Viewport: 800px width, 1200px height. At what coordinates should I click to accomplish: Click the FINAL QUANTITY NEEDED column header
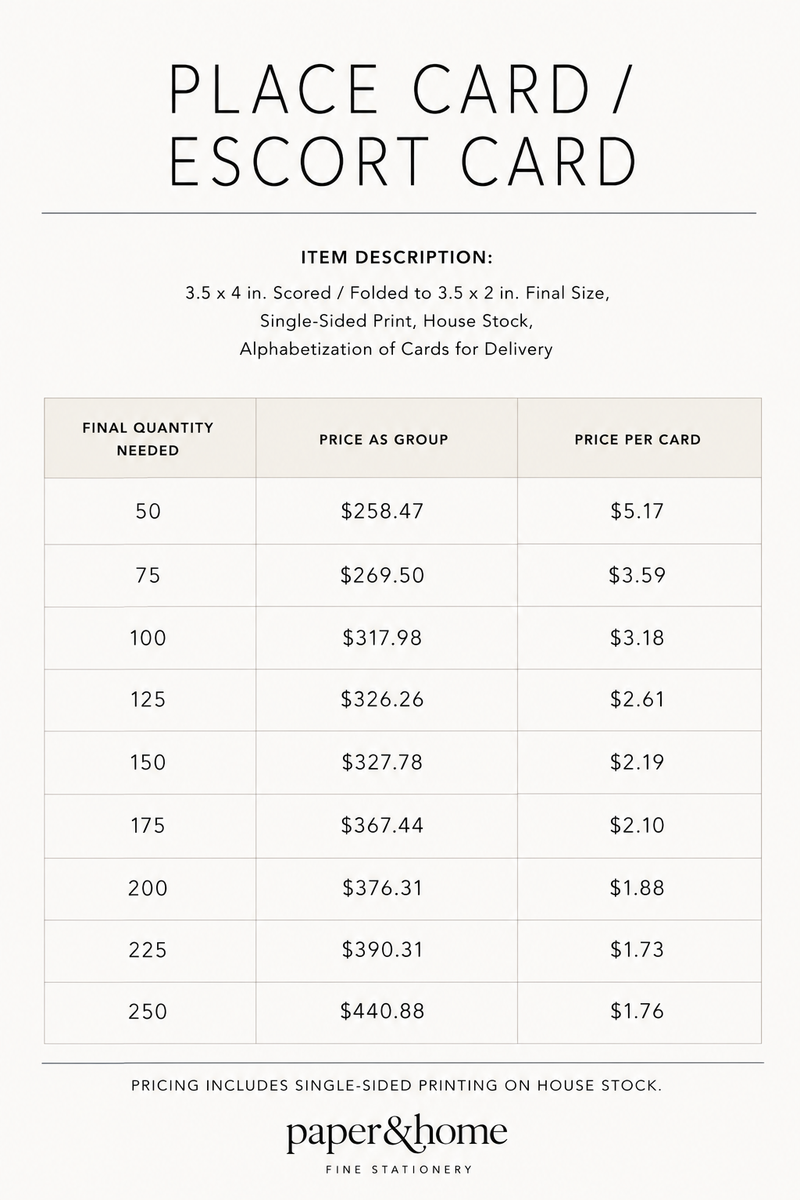[x=148, y=438]
